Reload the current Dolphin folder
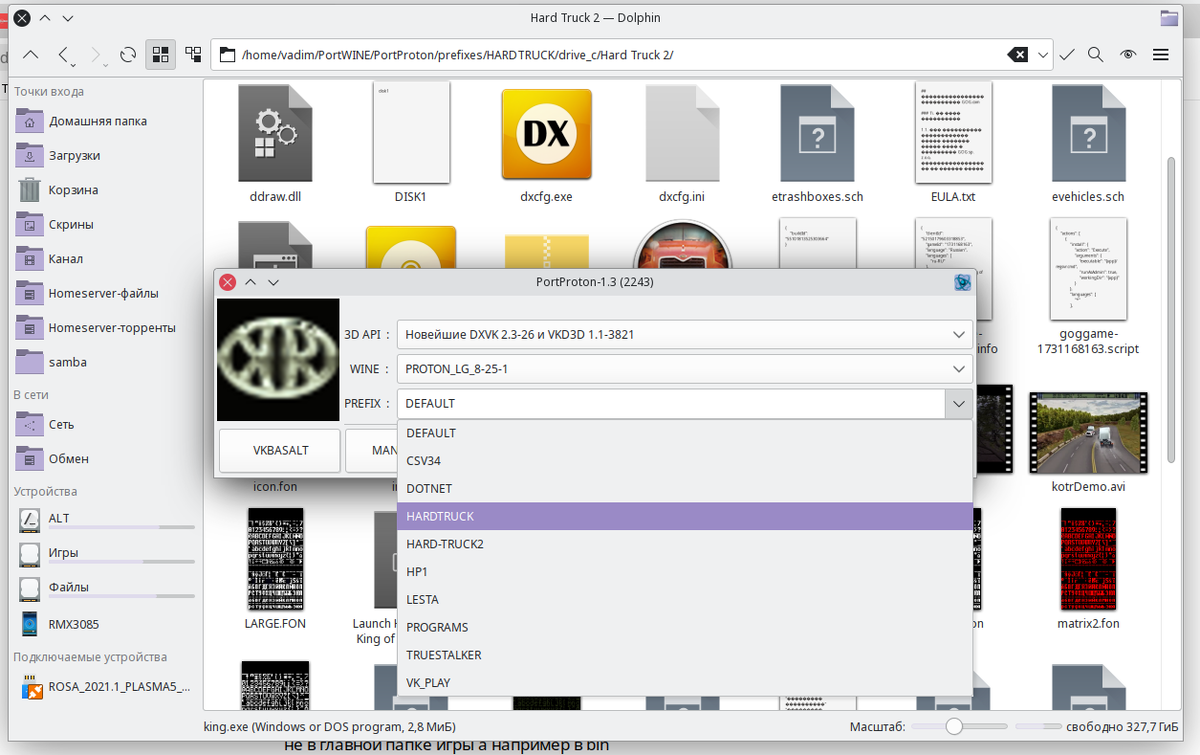 pos(127,54)
